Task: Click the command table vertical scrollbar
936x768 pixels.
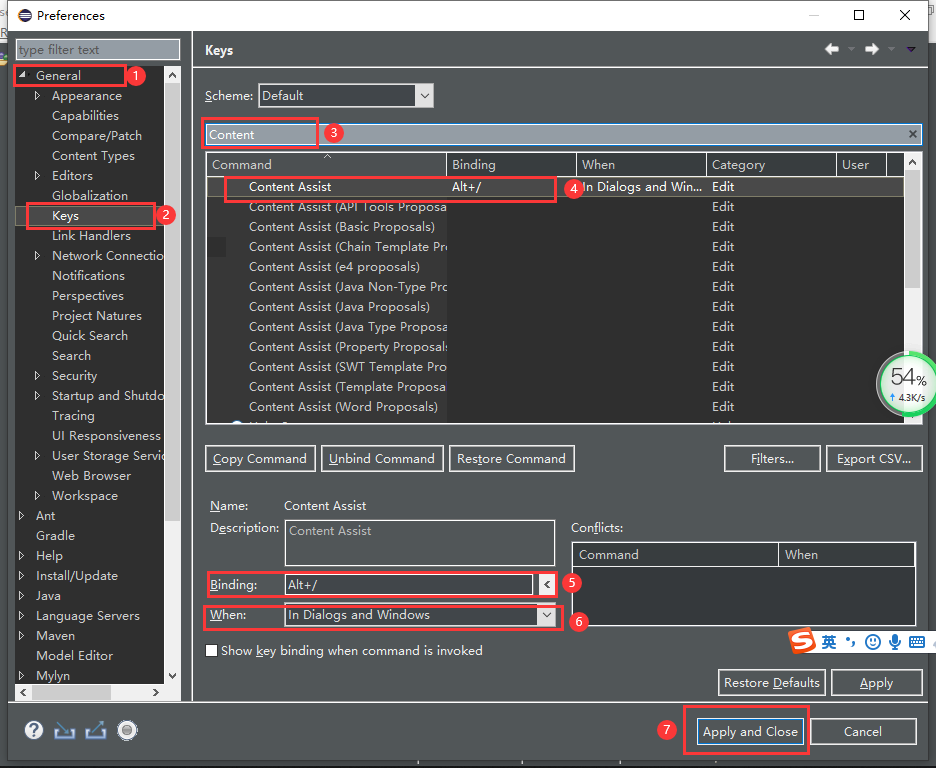Action: [x=912, y=230]
